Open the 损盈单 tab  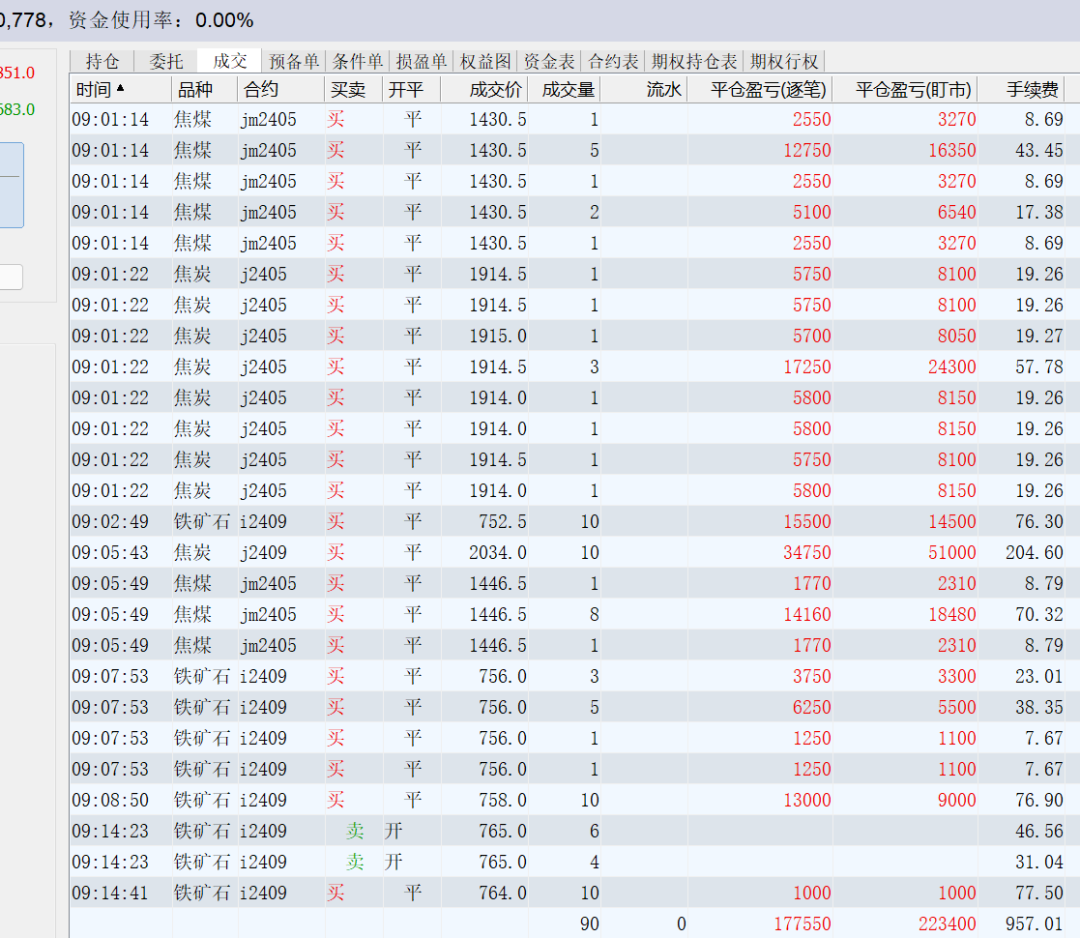[421, 60]
